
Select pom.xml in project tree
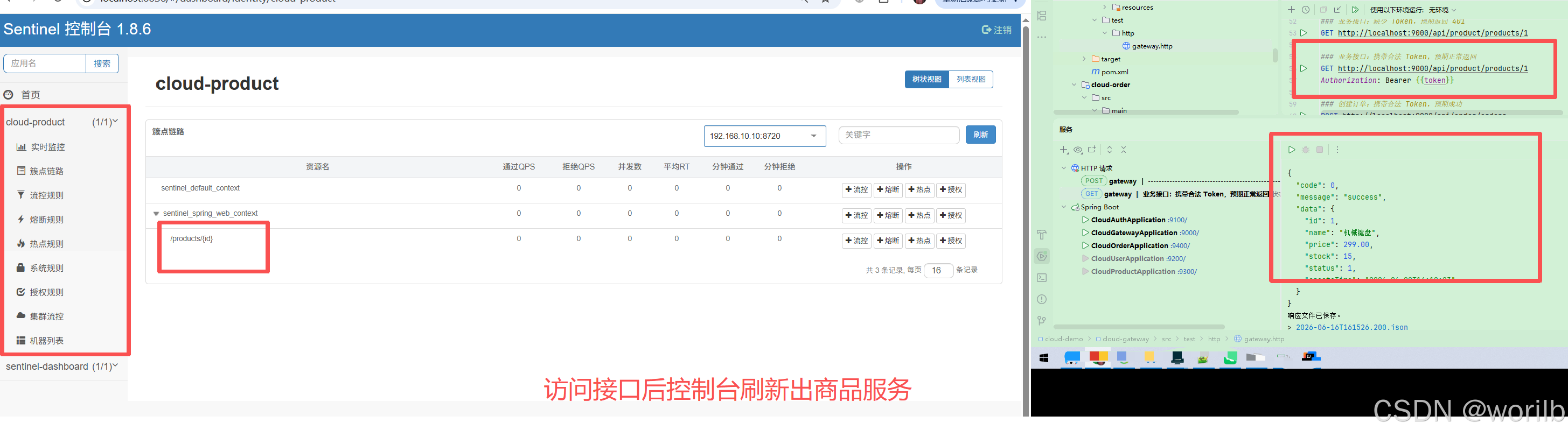(1110, 72)
